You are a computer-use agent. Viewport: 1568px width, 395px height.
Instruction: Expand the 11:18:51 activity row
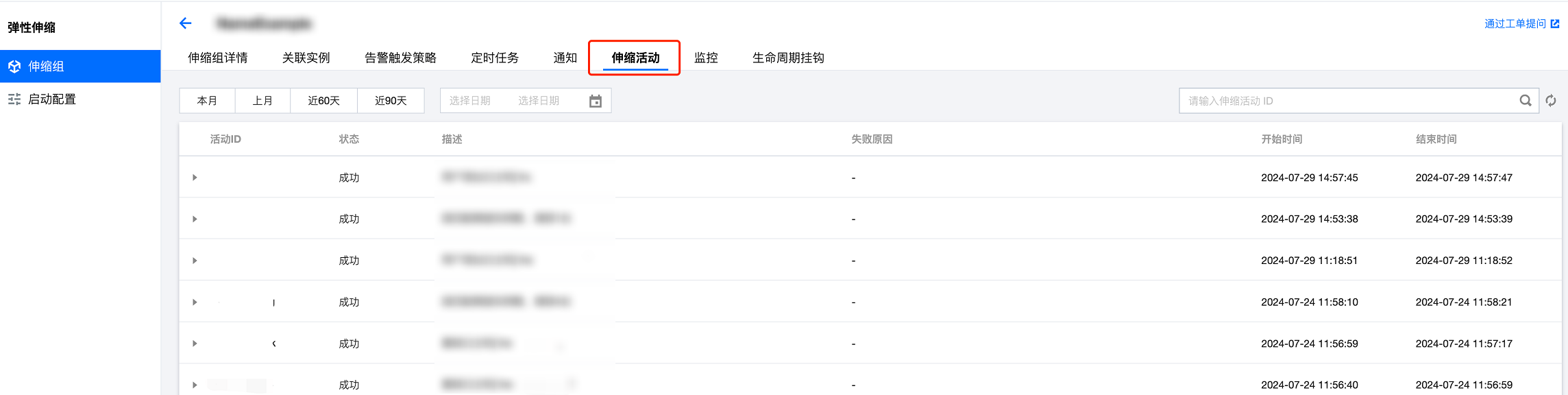195,261
